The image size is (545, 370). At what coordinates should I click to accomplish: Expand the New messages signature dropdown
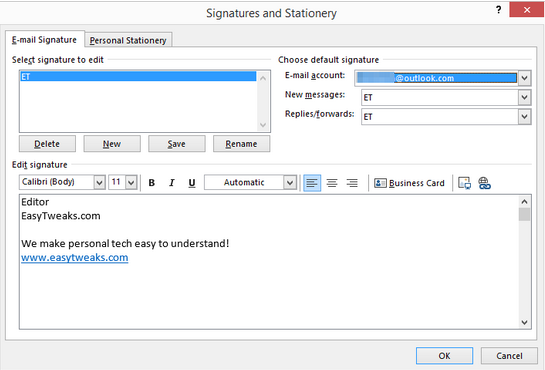click(x=524, y=98)
